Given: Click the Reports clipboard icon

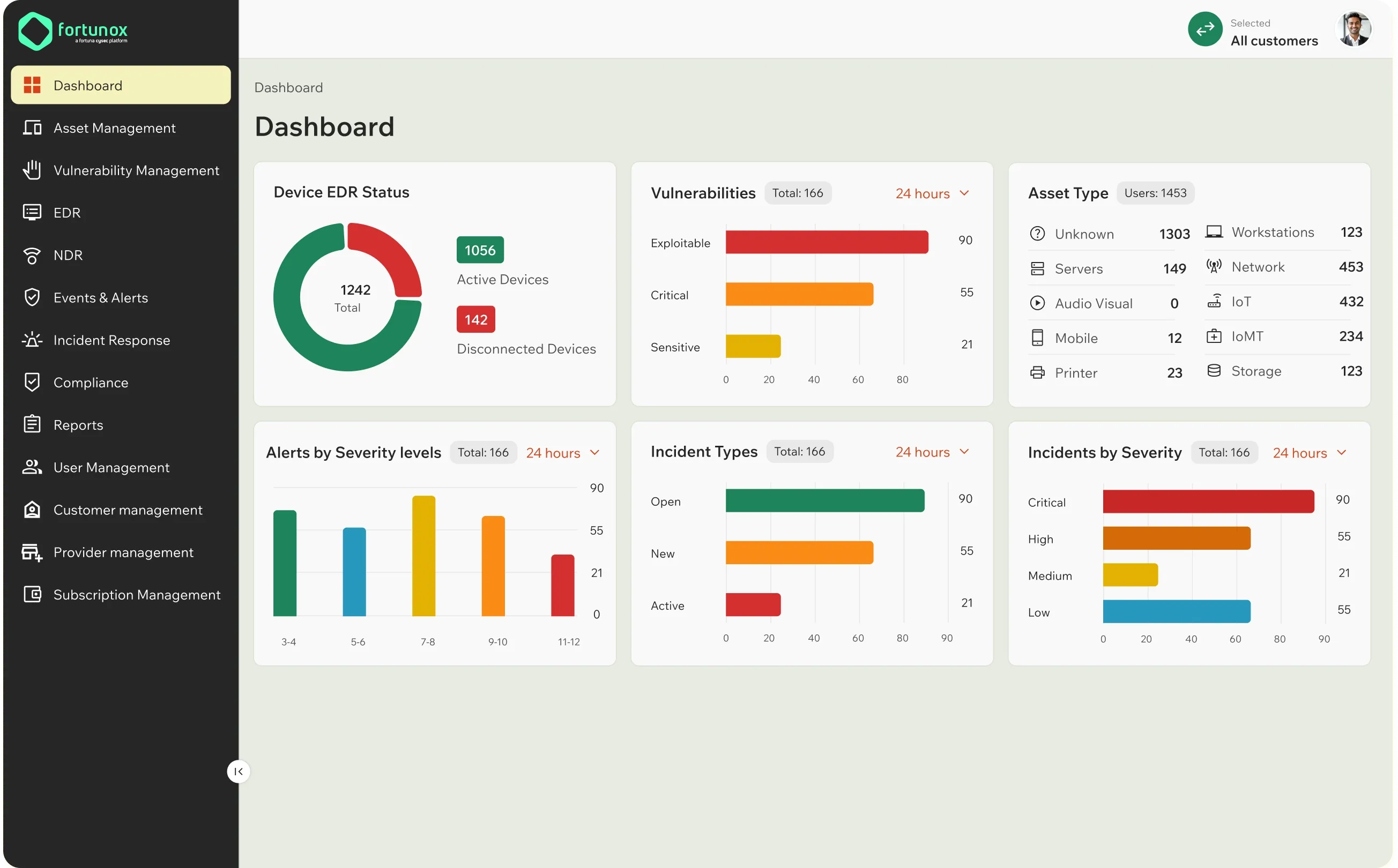Looking at the screenshot, I should click(x=32, y=425).
